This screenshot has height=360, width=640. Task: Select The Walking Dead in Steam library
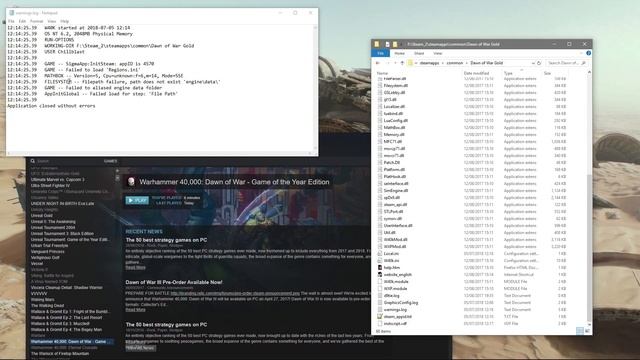point(48,306)
